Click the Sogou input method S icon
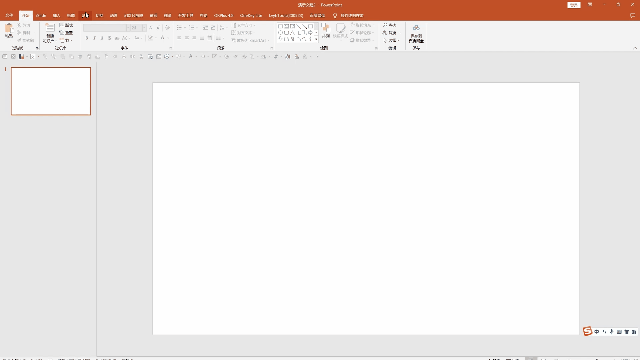 point(587,331)
